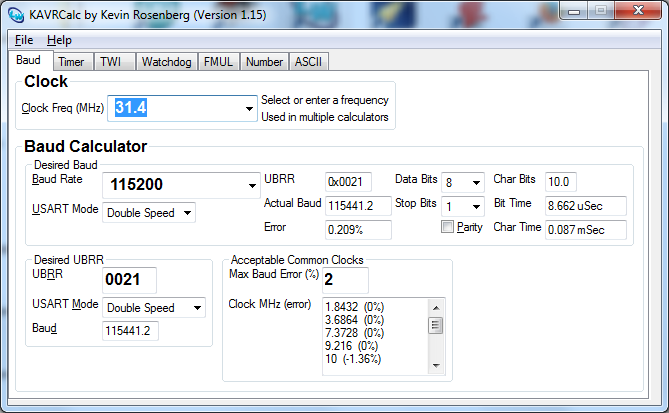Click the Desired UBRR field showing 0021
The image size is (669, 413).
(x=129, y=280)
